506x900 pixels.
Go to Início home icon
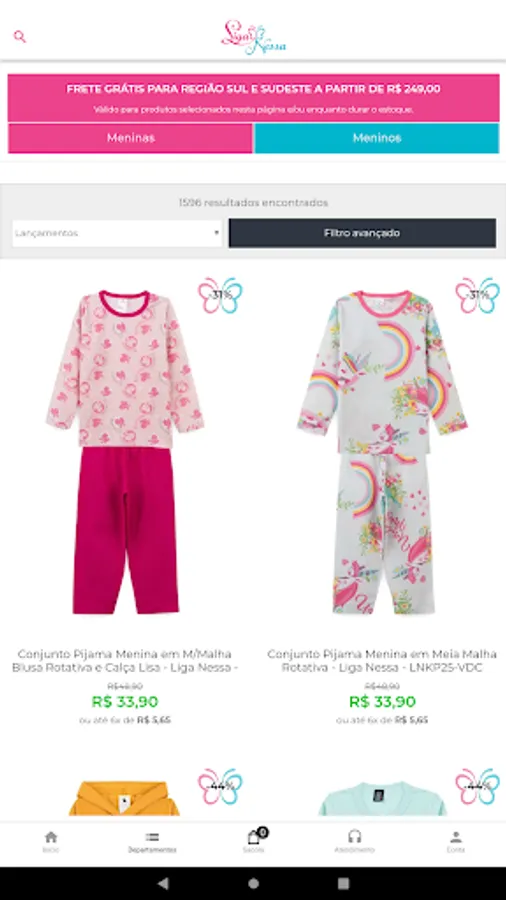51,841
